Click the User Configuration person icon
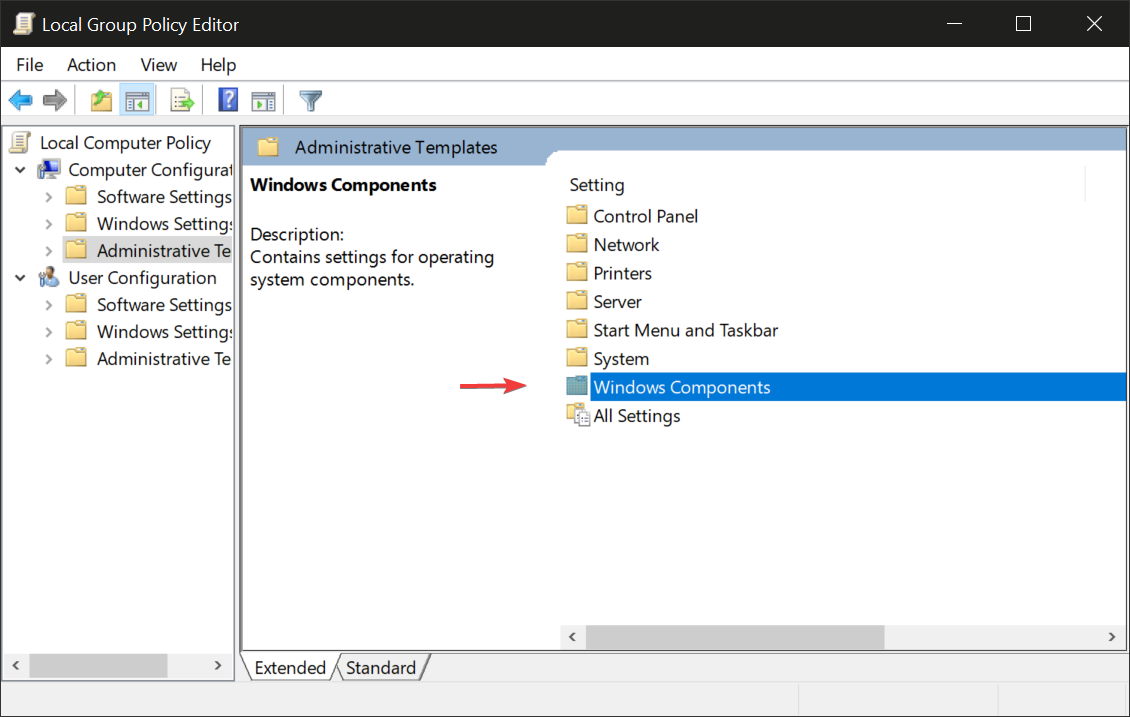This screenshot has width=1130, height=717. [x=49, y=277]
